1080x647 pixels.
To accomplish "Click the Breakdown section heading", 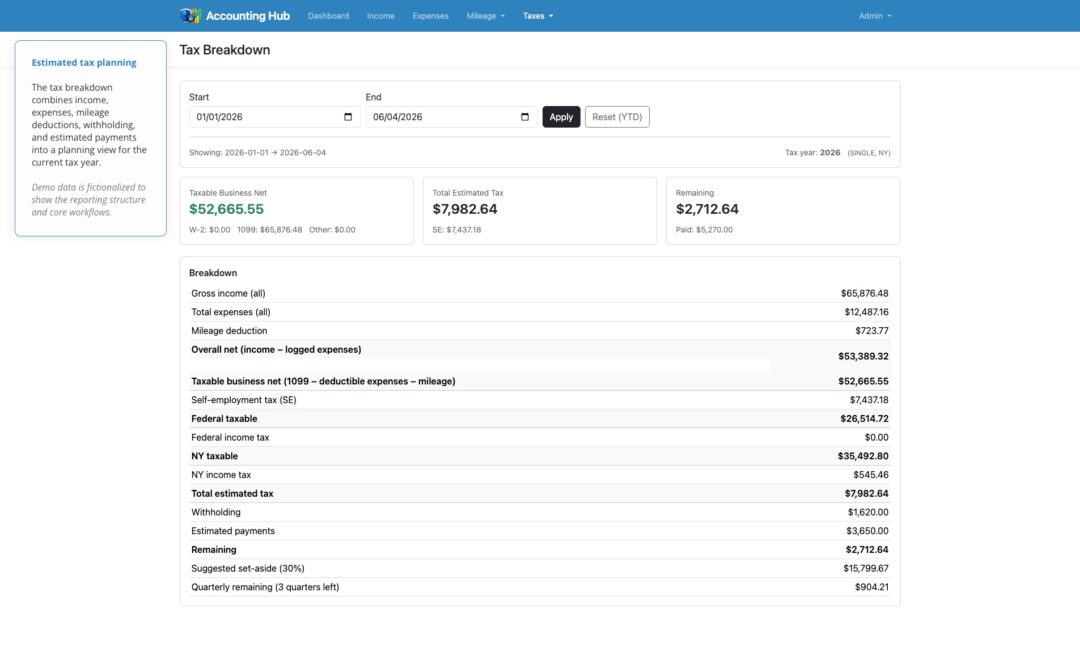I will coord(213,273).
